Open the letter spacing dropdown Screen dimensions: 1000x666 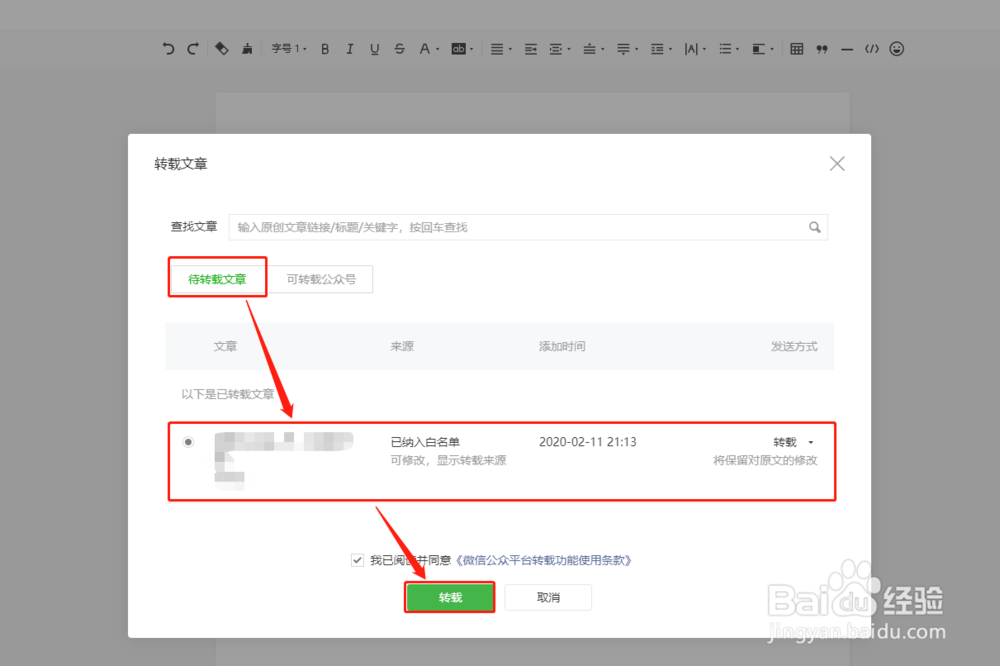(695, 49)
